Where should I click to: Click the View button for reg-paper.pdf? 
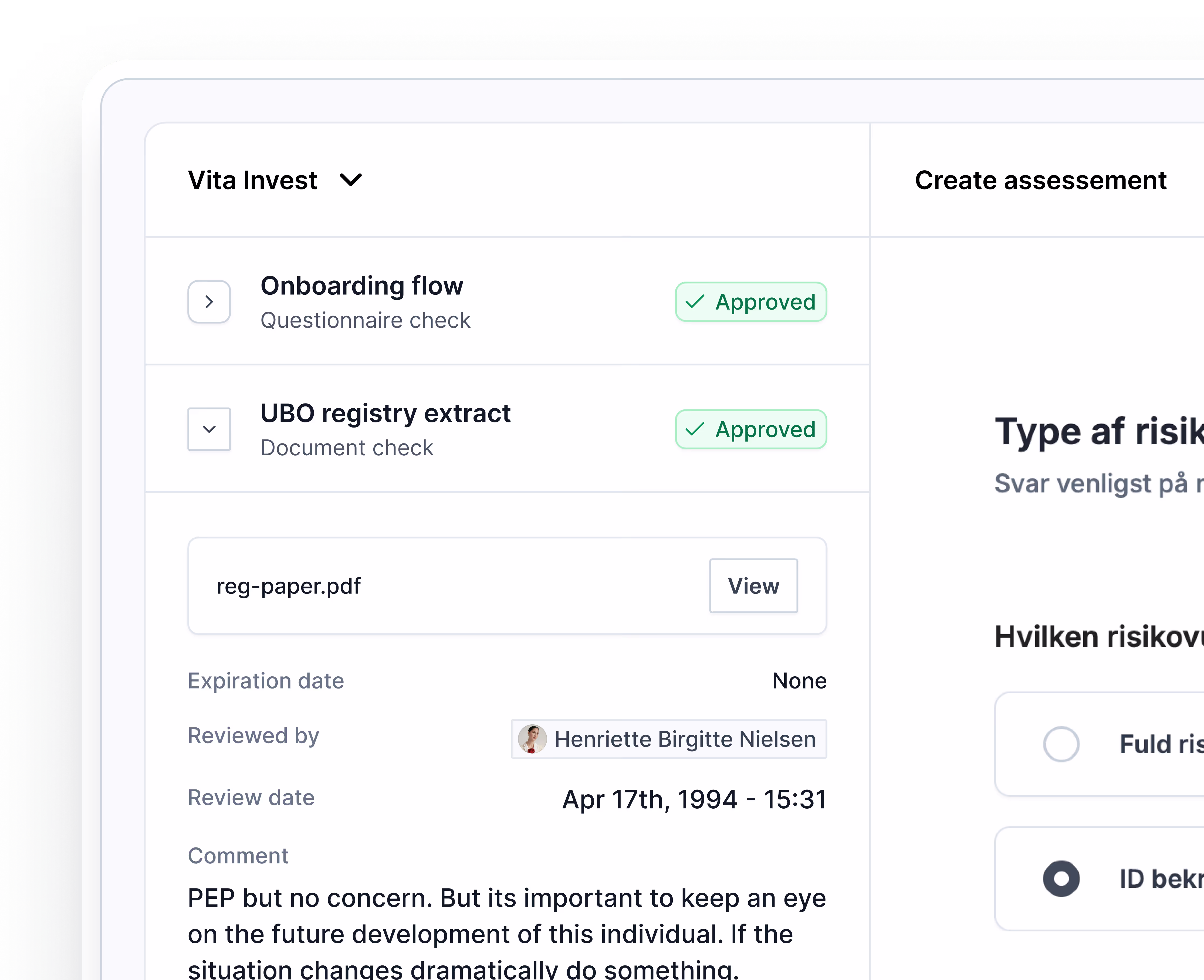tap(753, 585)
